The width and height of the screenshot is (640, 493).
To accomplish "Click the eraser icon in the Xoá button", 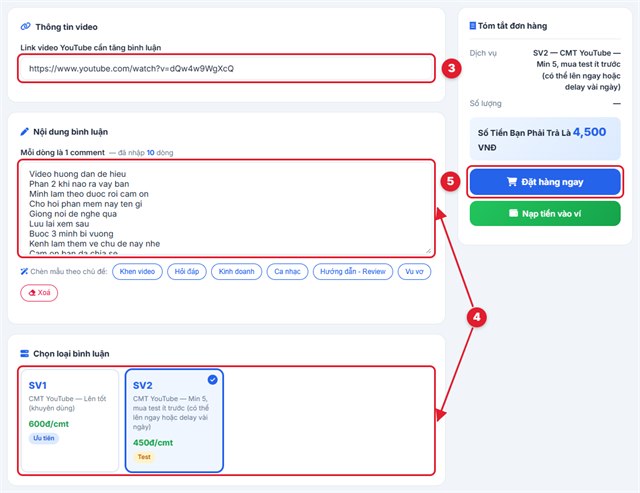I will point(32,293).
